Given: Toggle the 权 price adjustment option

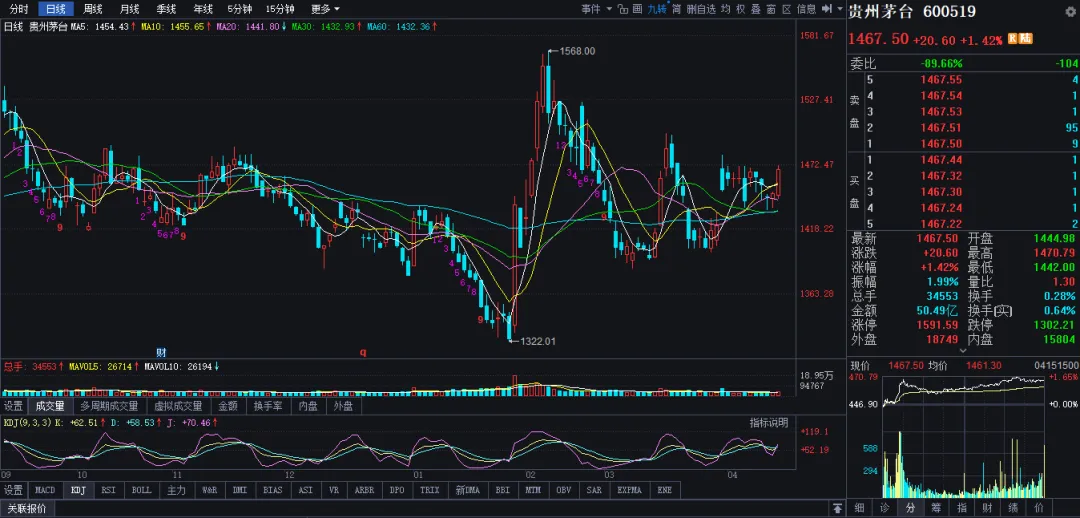Looking at the screenshot, I should point(740,9).
